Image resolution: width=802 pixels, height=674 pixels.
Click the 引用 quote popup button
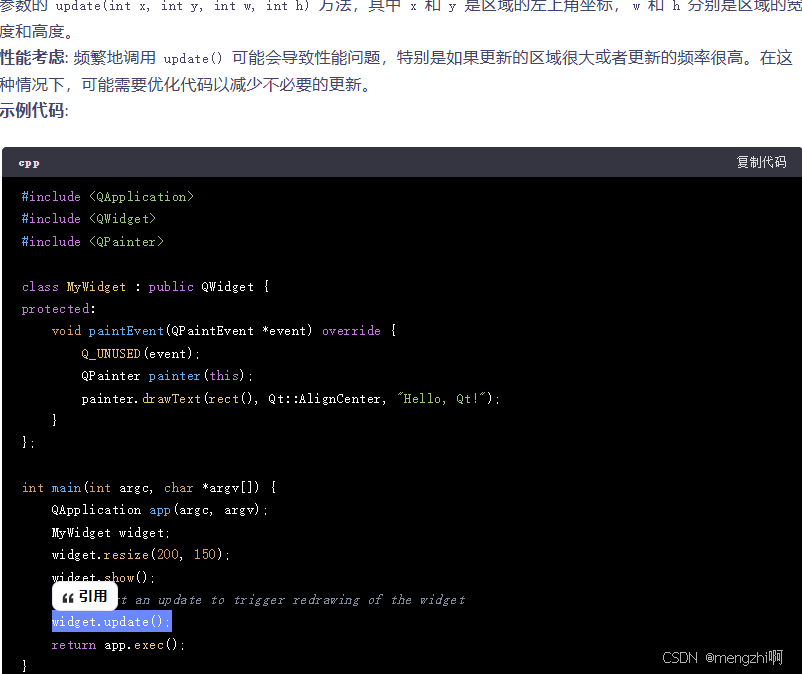pos(85,596)
